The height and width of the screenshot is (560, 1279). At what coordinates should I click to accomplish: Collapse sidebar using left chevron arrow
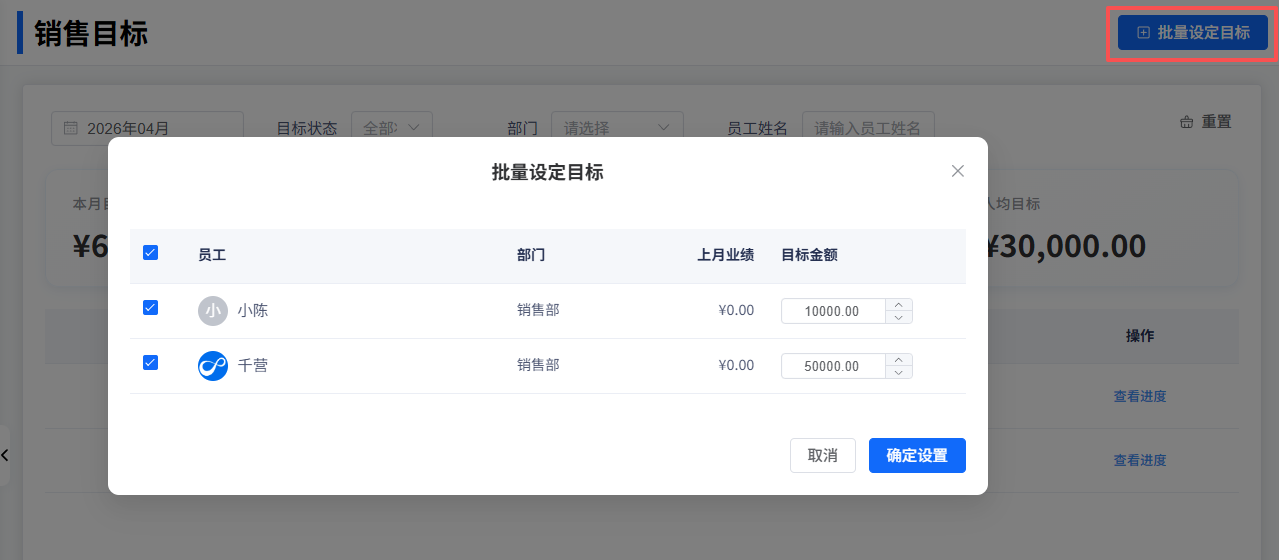5,455
